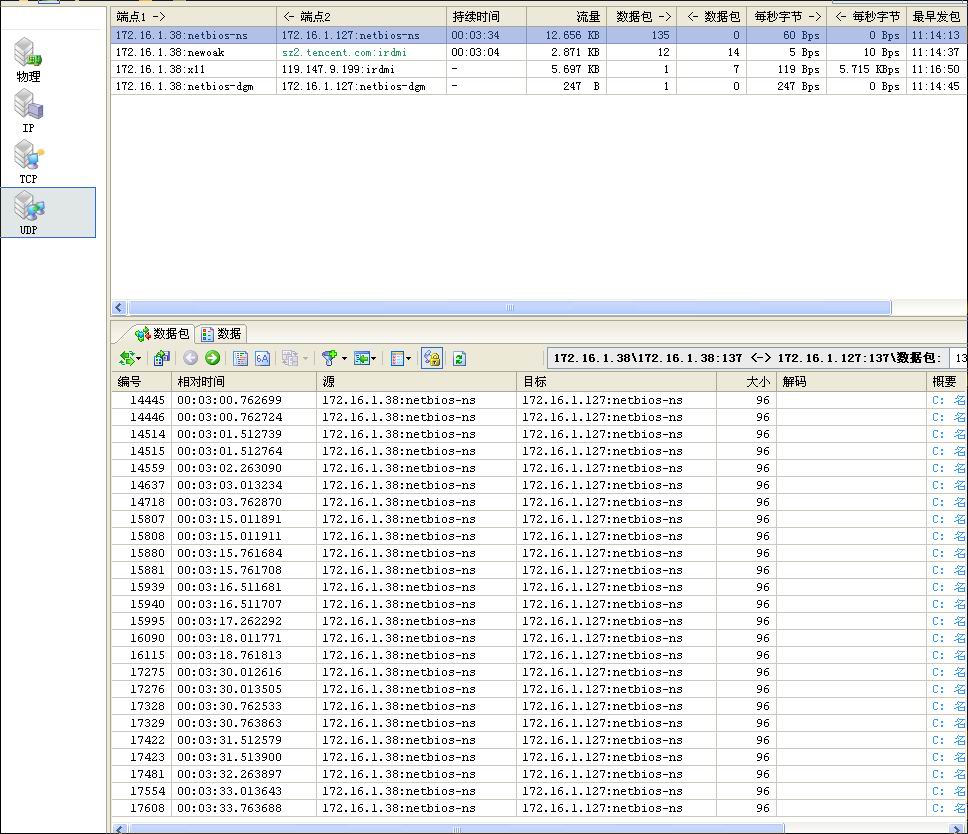Screen dimensions: 968x834
Task: Select the TCP conversation view icon
Action: coord(28,161)
